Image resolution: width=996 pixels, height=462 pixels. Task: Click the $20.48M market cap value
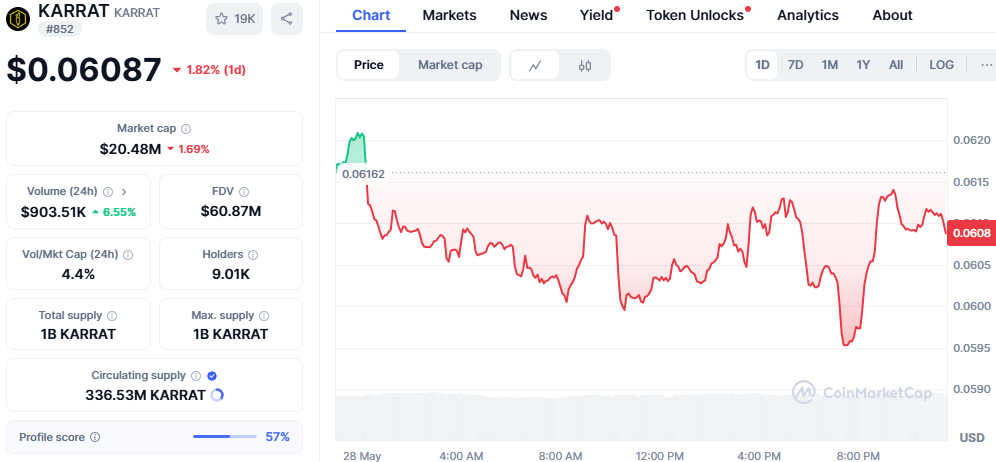click(130, 149)
